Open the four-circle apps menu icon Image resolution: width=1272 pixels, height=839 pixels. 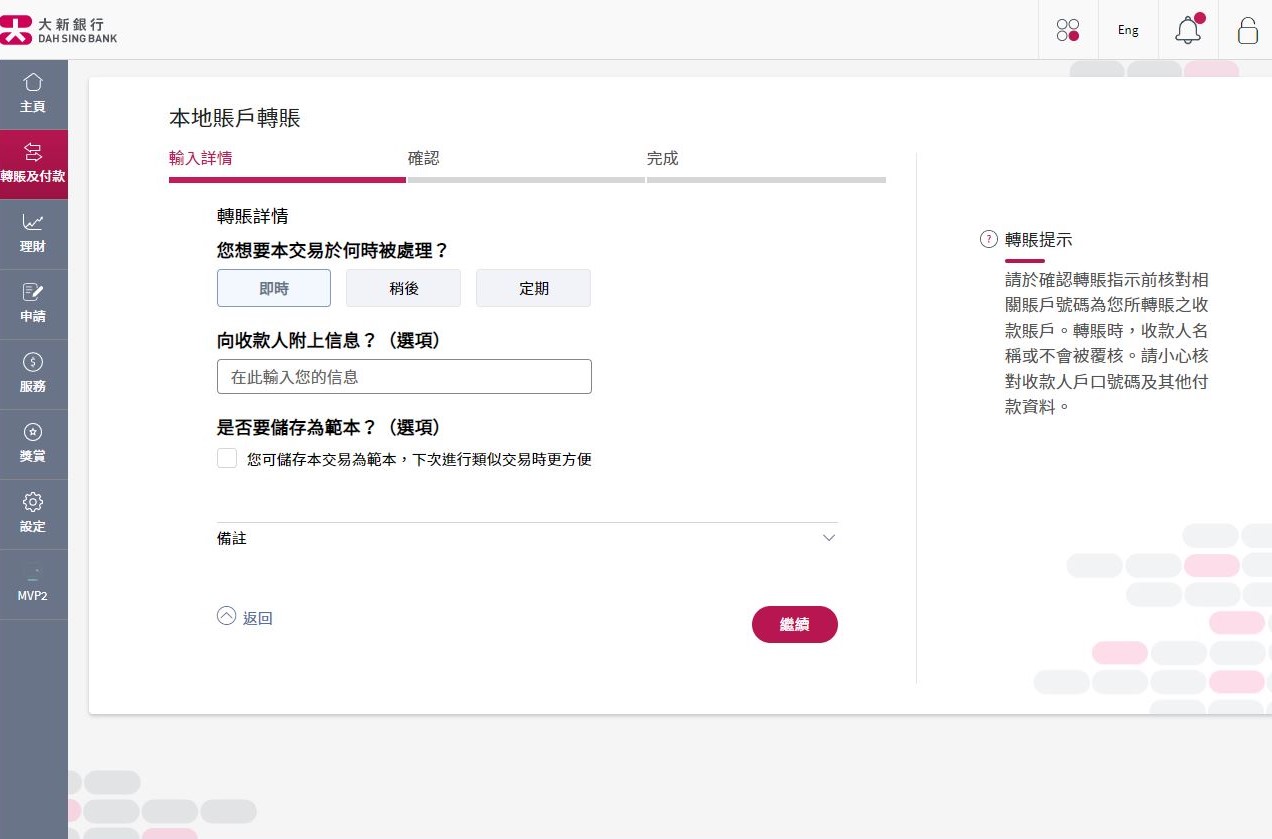pyautogui.click(x=1068, y=30)
